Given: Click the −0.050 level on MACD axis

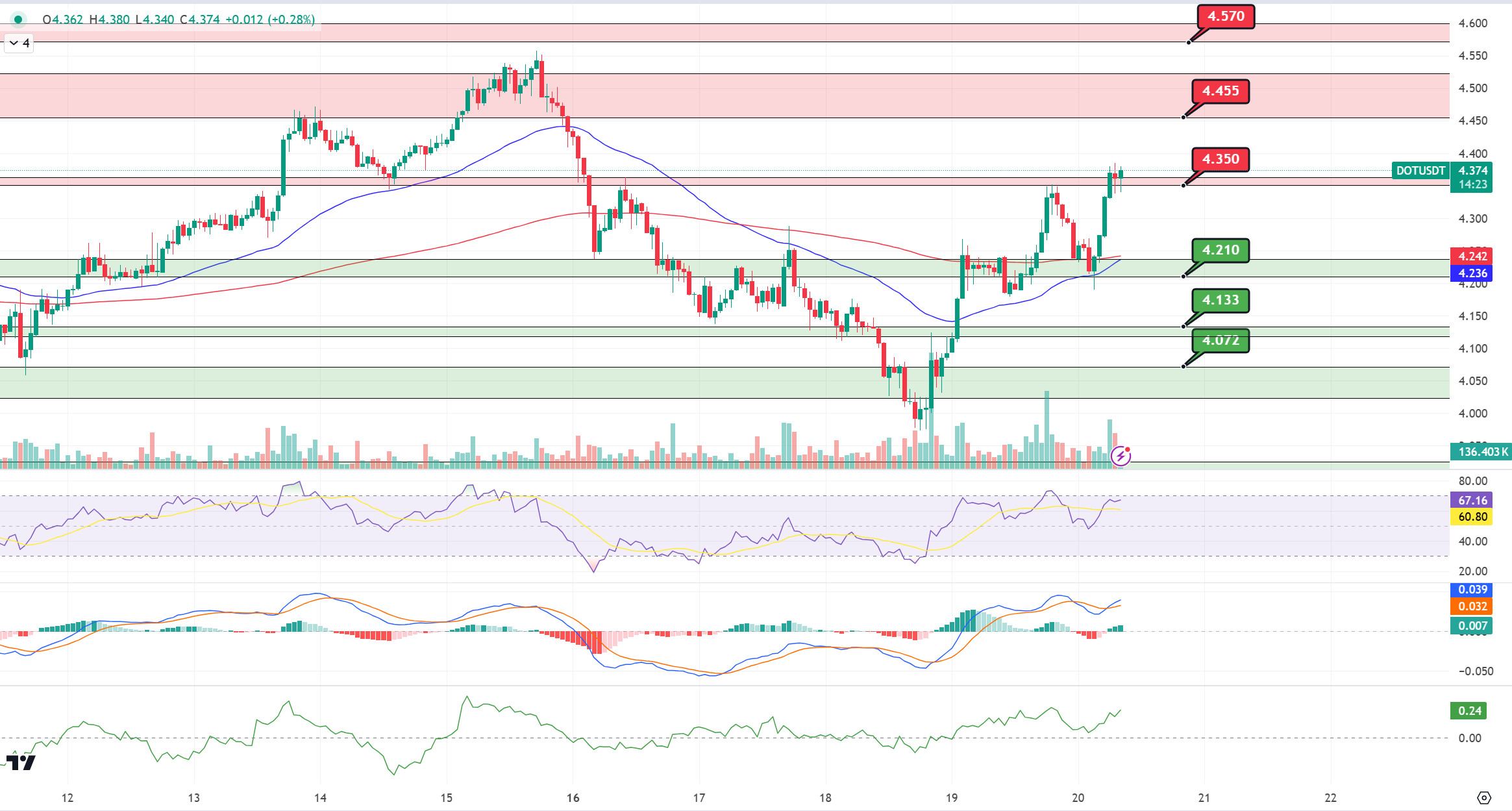Looking at the screenshot, I should click(x=1475, y=671).
